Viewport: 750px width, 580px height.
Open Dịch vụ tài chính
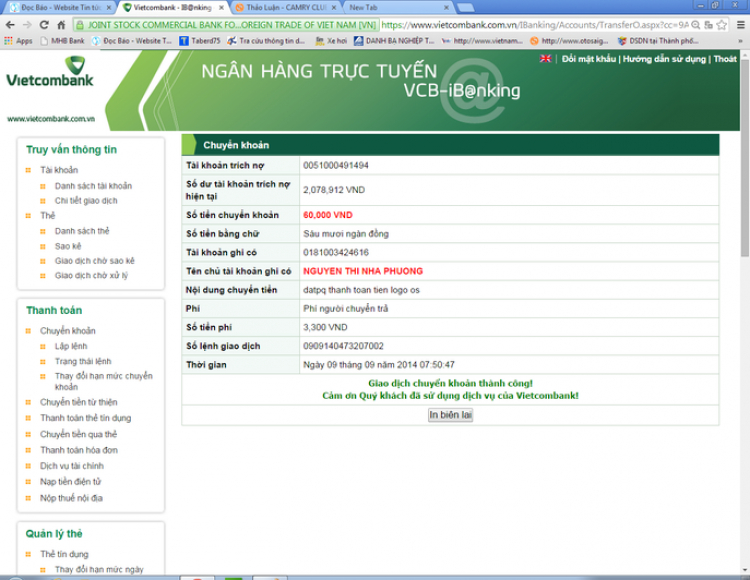[72, 466]
